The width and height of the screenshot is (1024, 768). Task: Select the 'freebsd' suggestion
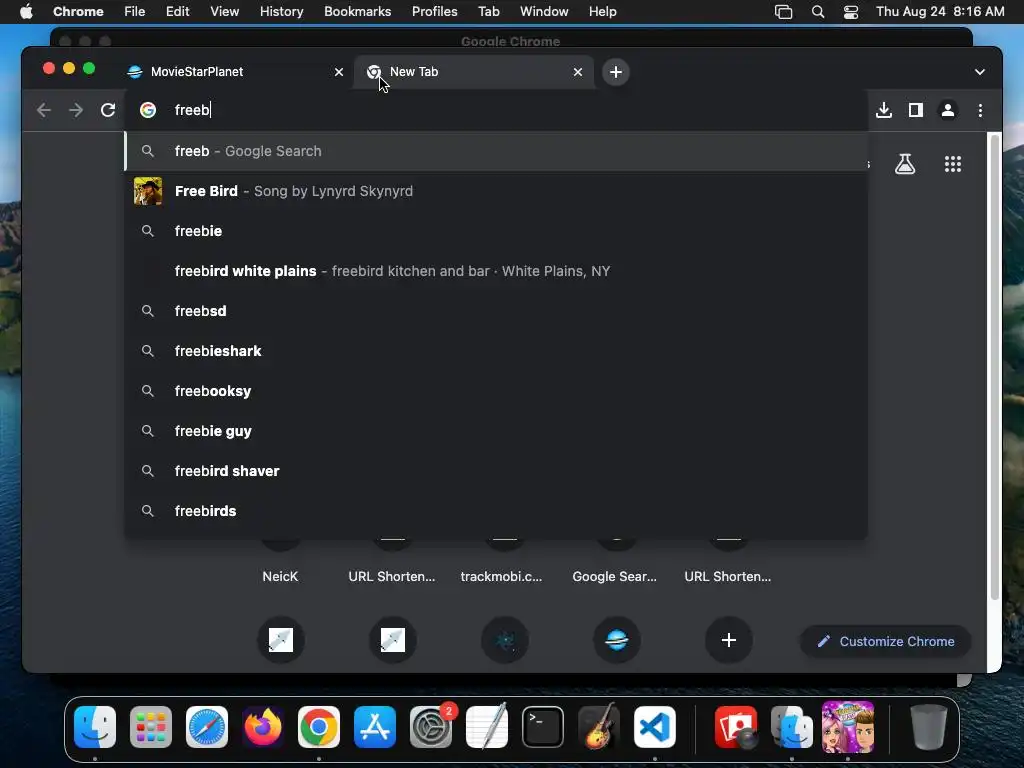tap(496, 311)
